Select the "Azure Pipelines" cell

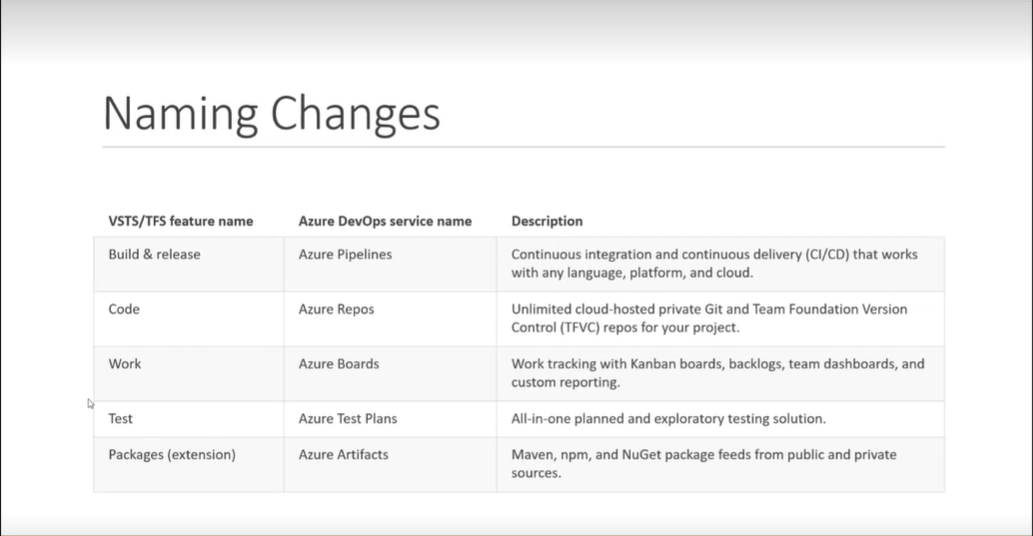click(x=345, y=254)
